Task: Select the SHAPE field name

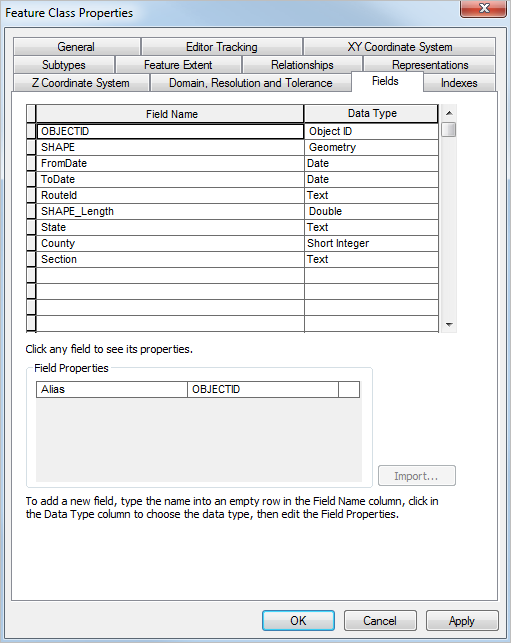Action: [170, 147]
